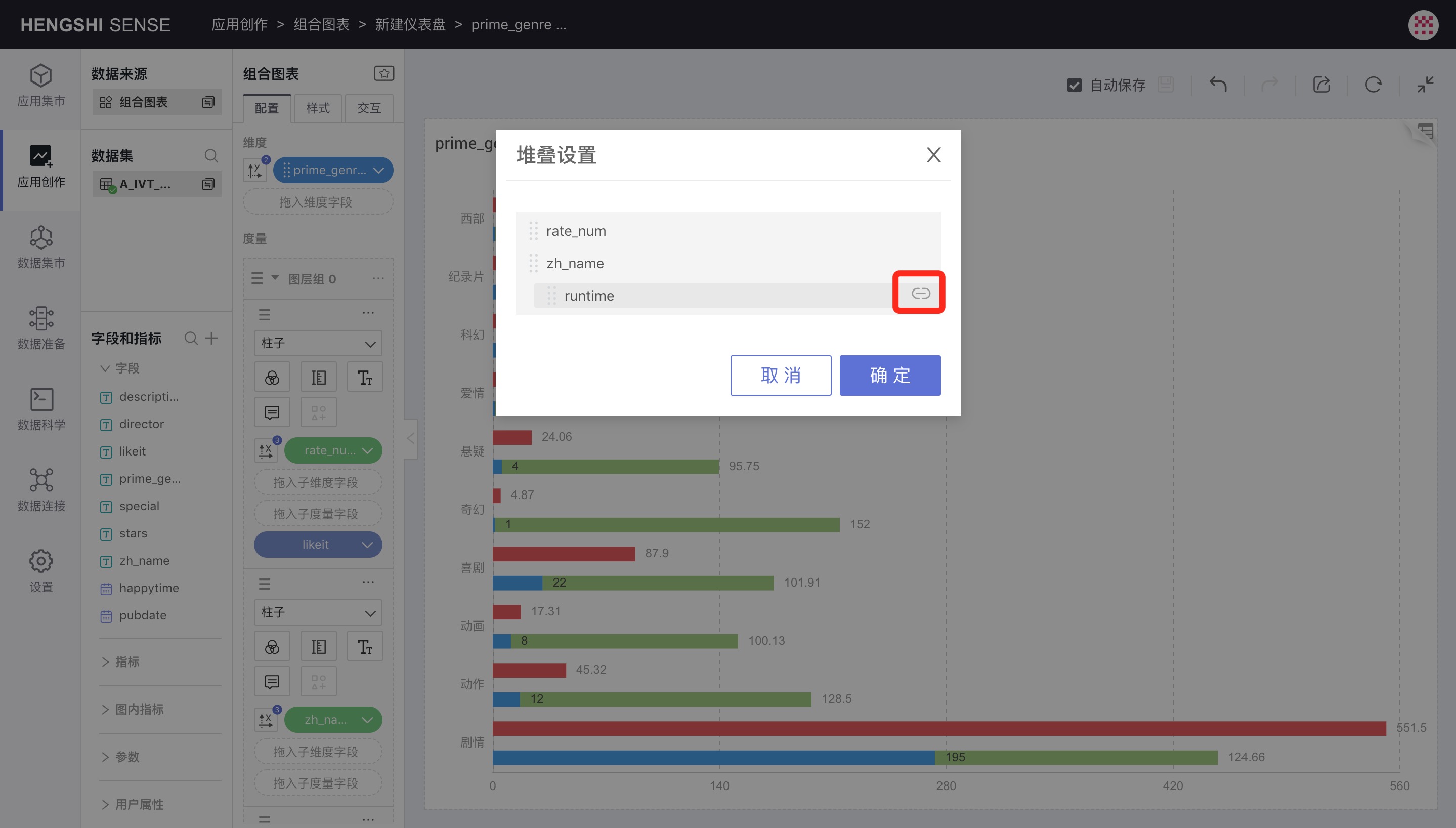This screenshot has height=828, width=1456.
Task: Open the likeit pill dropdown
Action: [367, 545]
